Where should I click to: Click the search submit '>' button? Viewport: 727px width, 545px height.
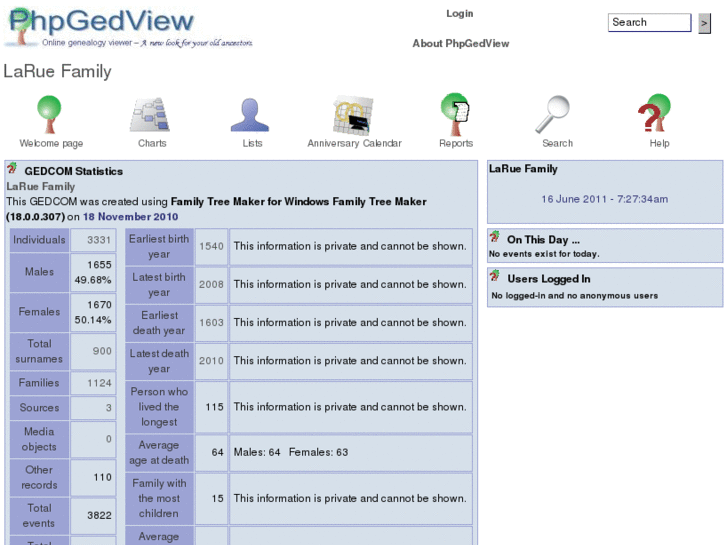[x=704, y=23]
